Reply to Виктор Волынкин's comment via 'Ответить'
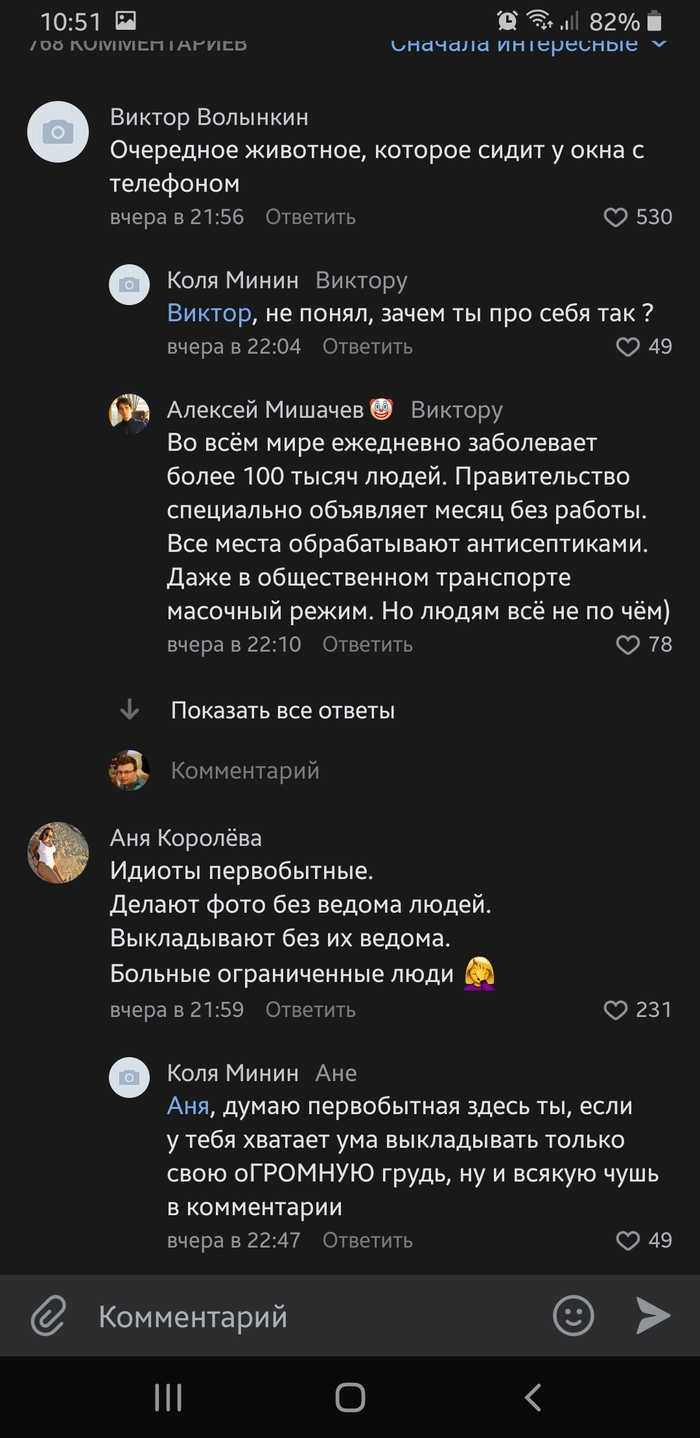 (310, 217)
